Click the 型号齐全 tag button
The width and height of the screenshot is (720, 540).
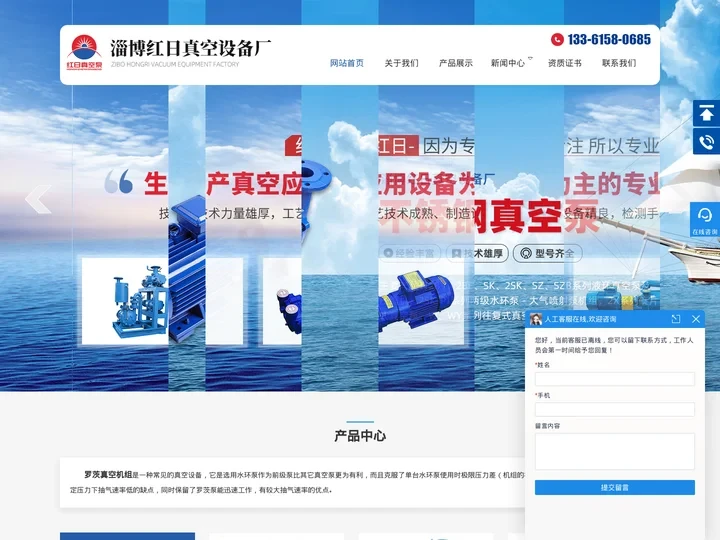tap(547, 253)
